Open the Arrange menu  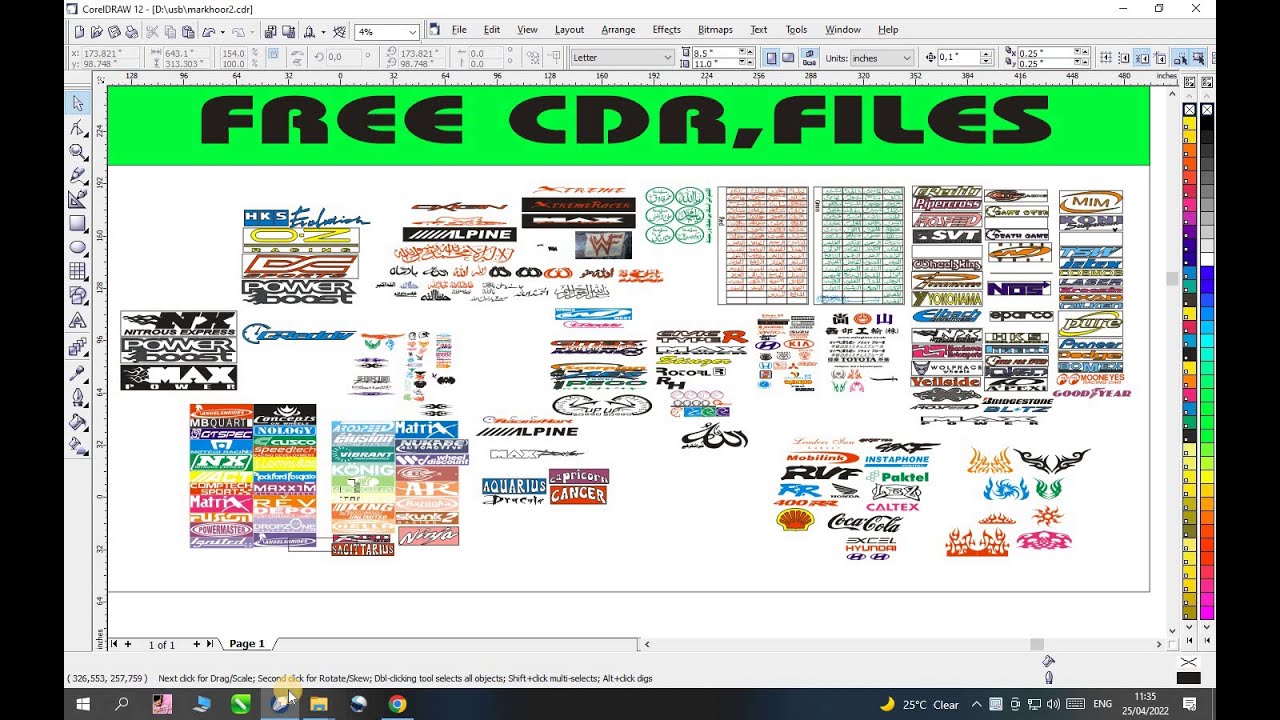click(618, 30)
